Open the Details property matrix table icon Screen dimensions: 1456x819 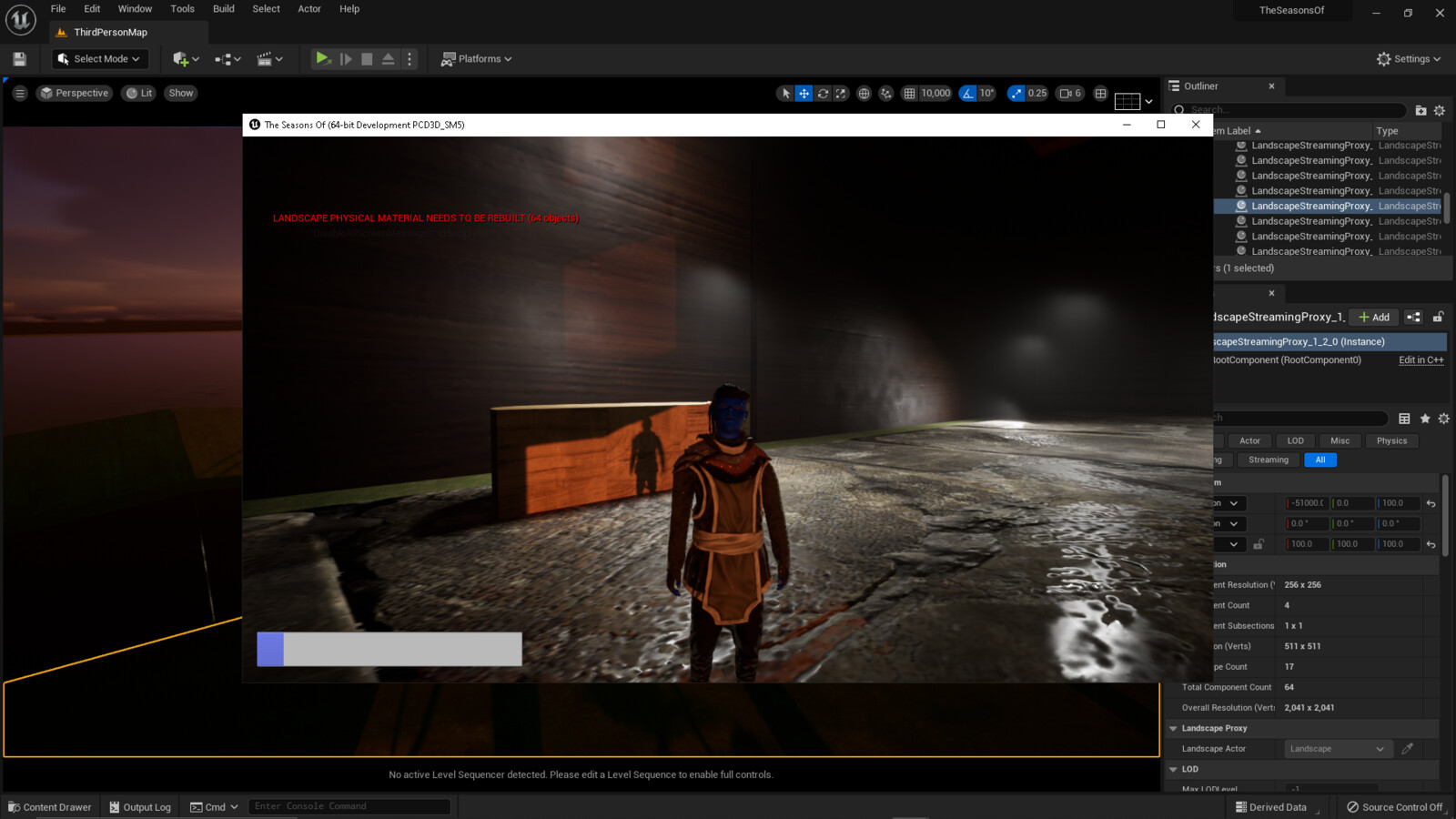coord(1404,419)
